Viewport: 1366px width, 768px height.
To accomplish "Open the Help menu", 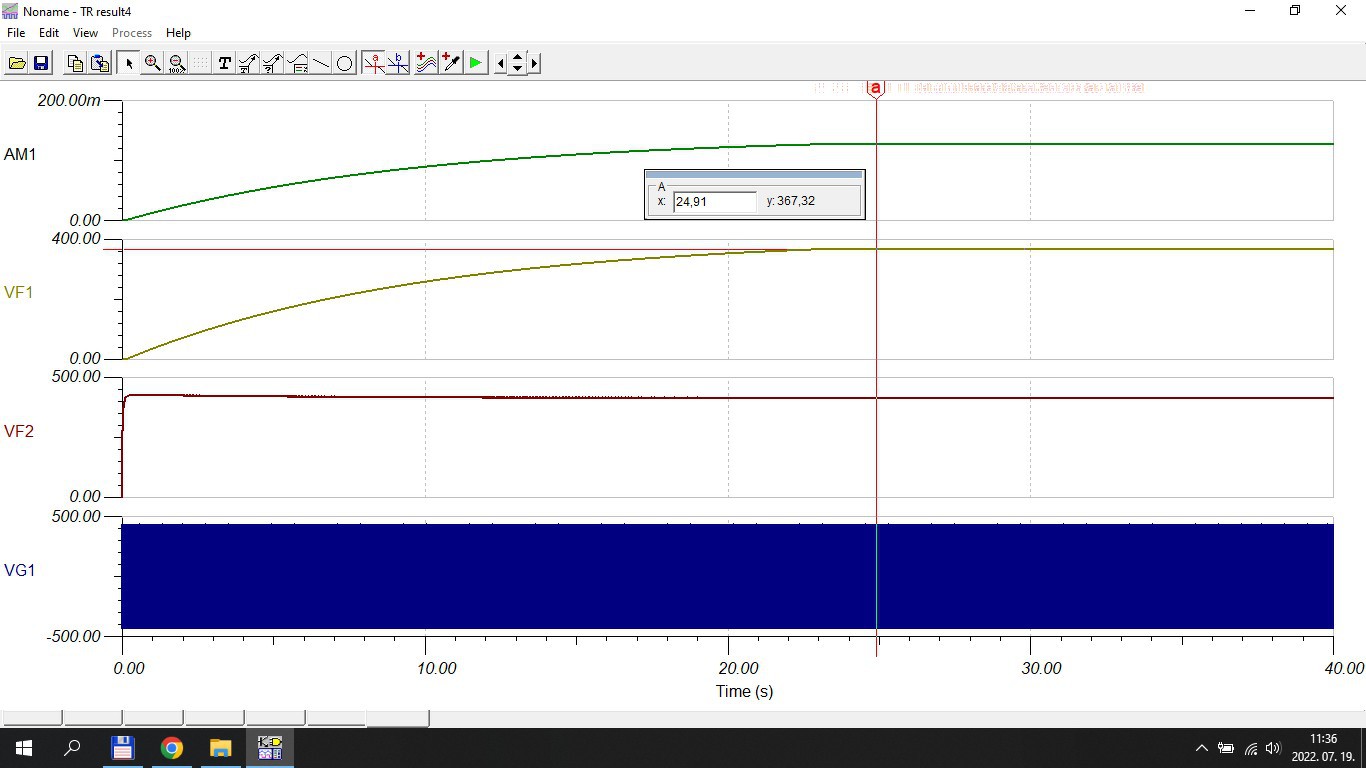I will click(178, 33).
